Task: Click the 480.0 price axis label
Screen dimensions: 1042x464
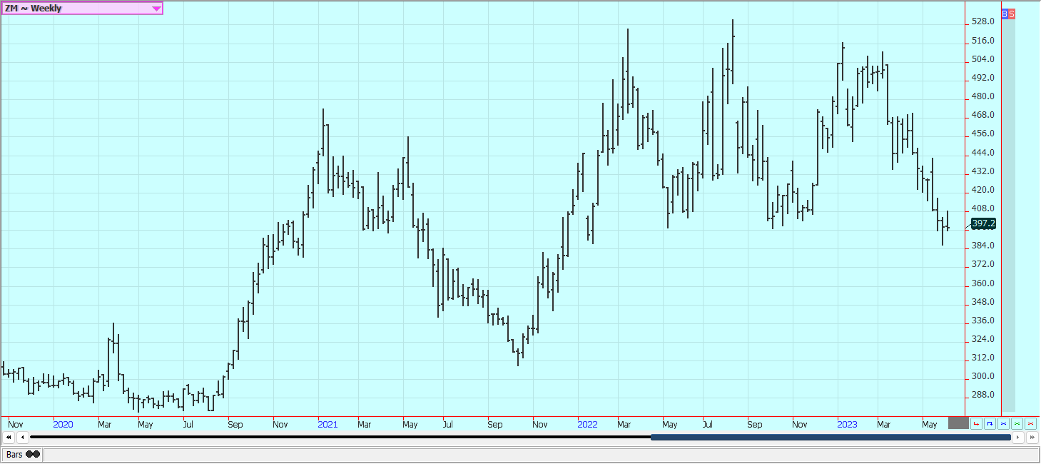Action: (x=984, y=96)
